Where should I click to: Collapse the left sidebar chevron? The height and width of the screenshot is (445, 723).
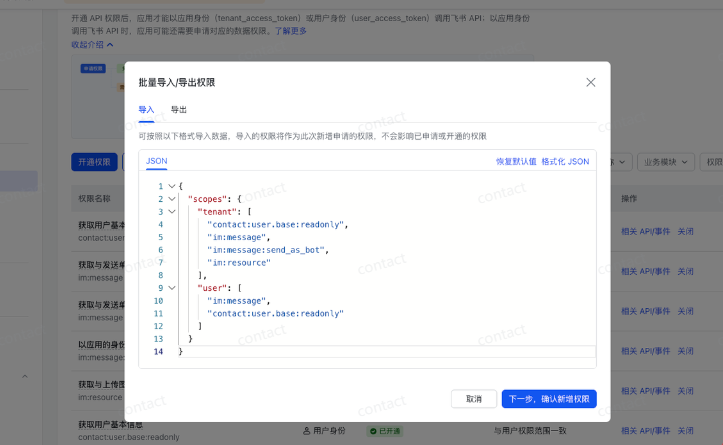pos(25,376)
